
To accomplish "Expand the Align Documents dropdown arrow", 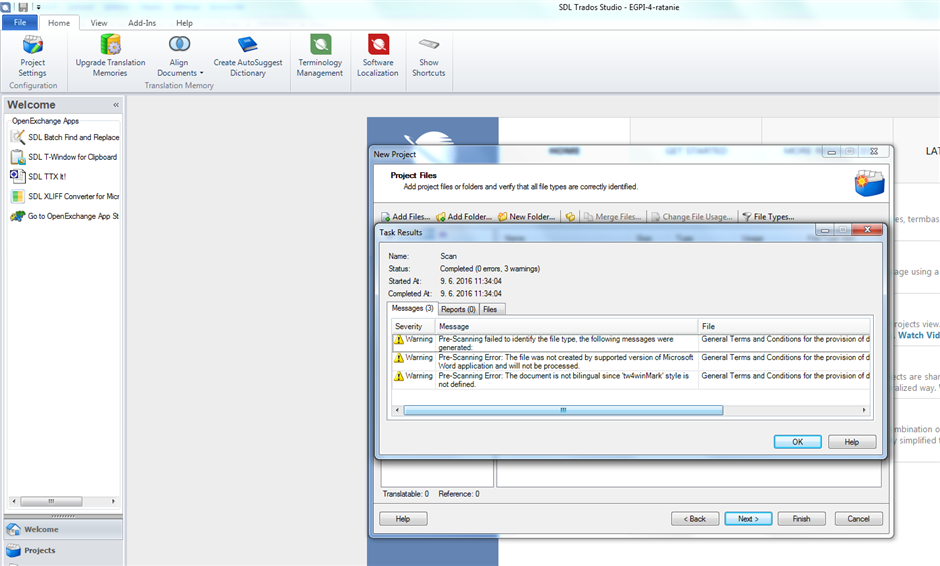I will (x=201, y=73).
